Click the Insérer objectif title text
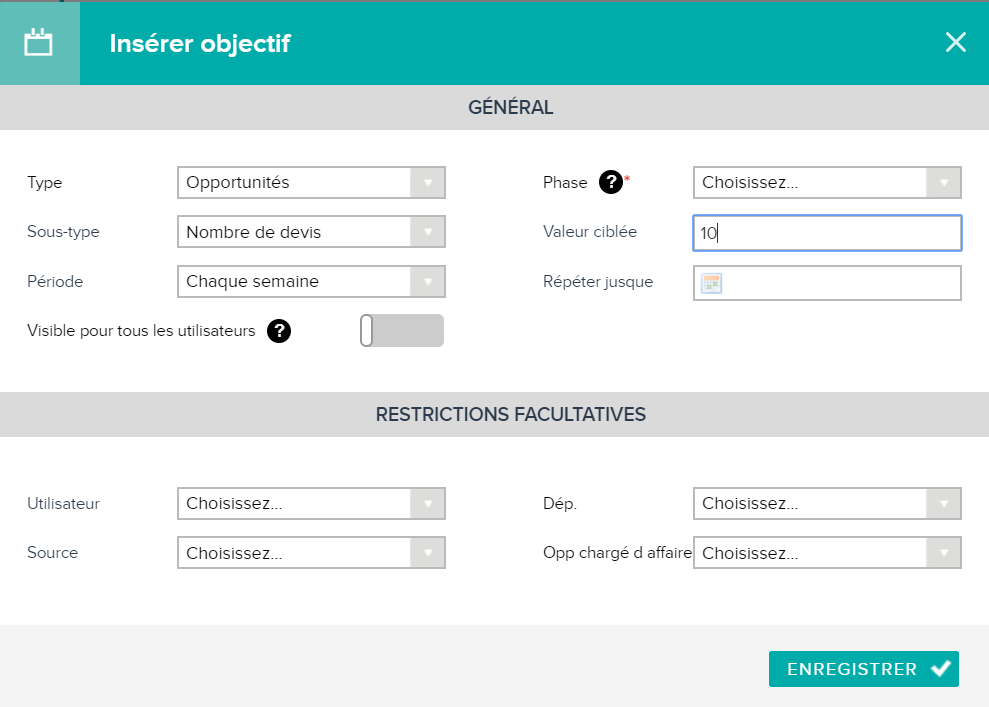 pos(200,44)
